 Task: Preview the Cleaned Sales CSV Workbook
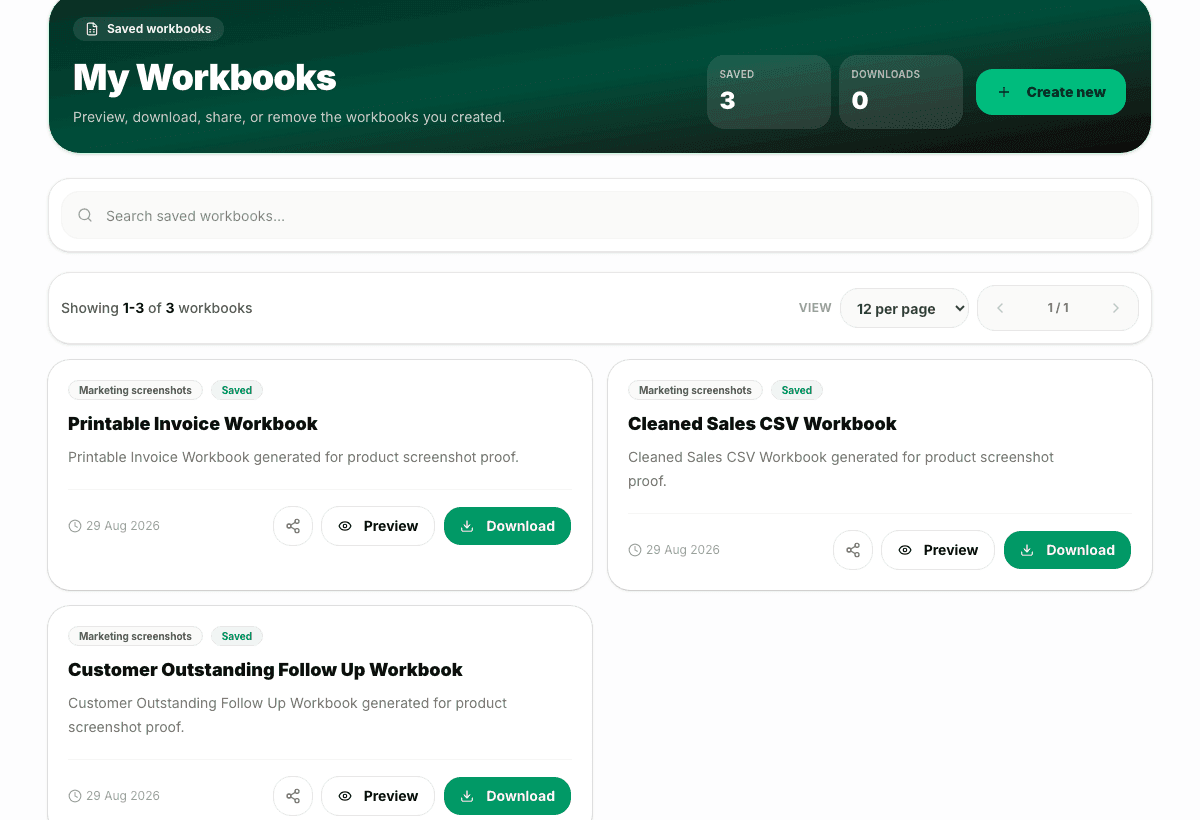(938, 550)
